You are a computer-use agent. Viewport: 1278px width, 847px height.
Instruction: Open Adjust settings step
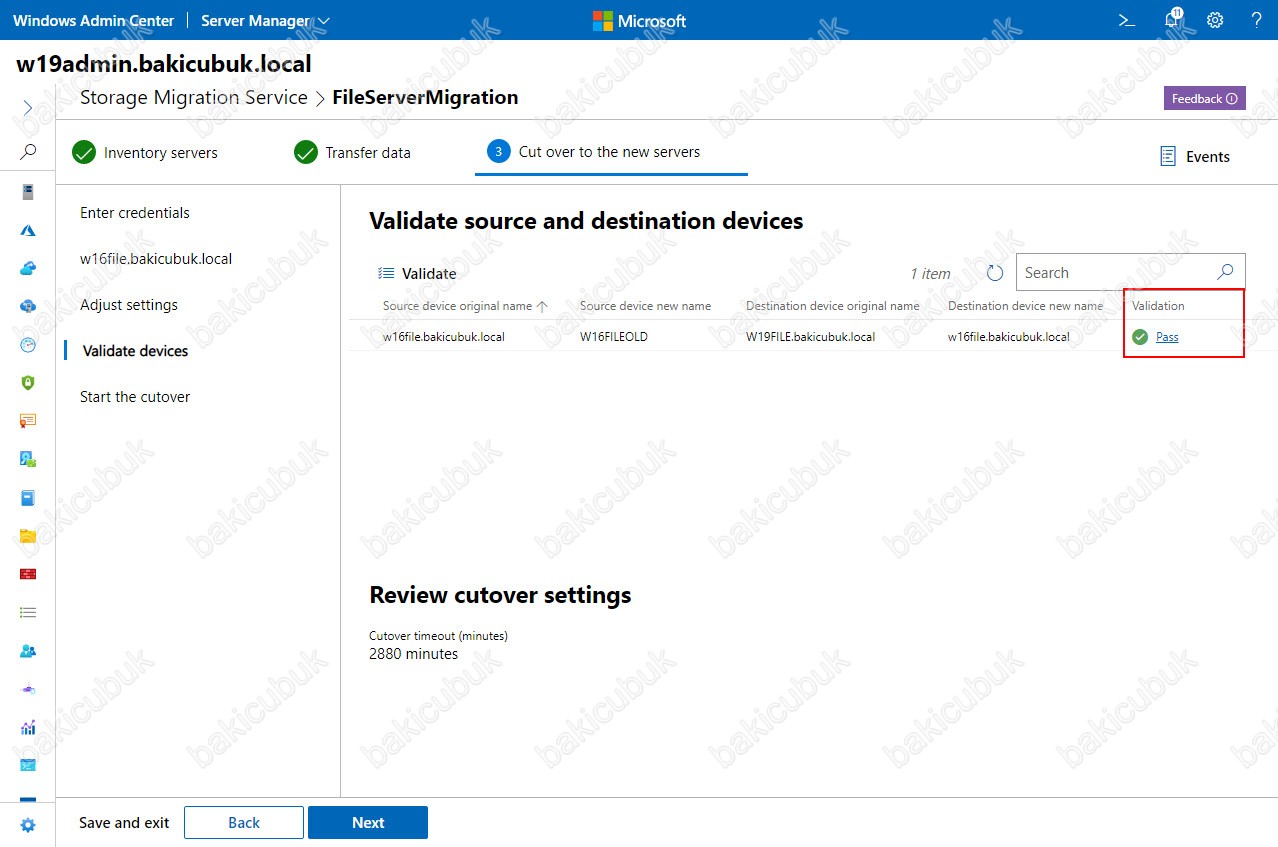[x=129, y=305]
